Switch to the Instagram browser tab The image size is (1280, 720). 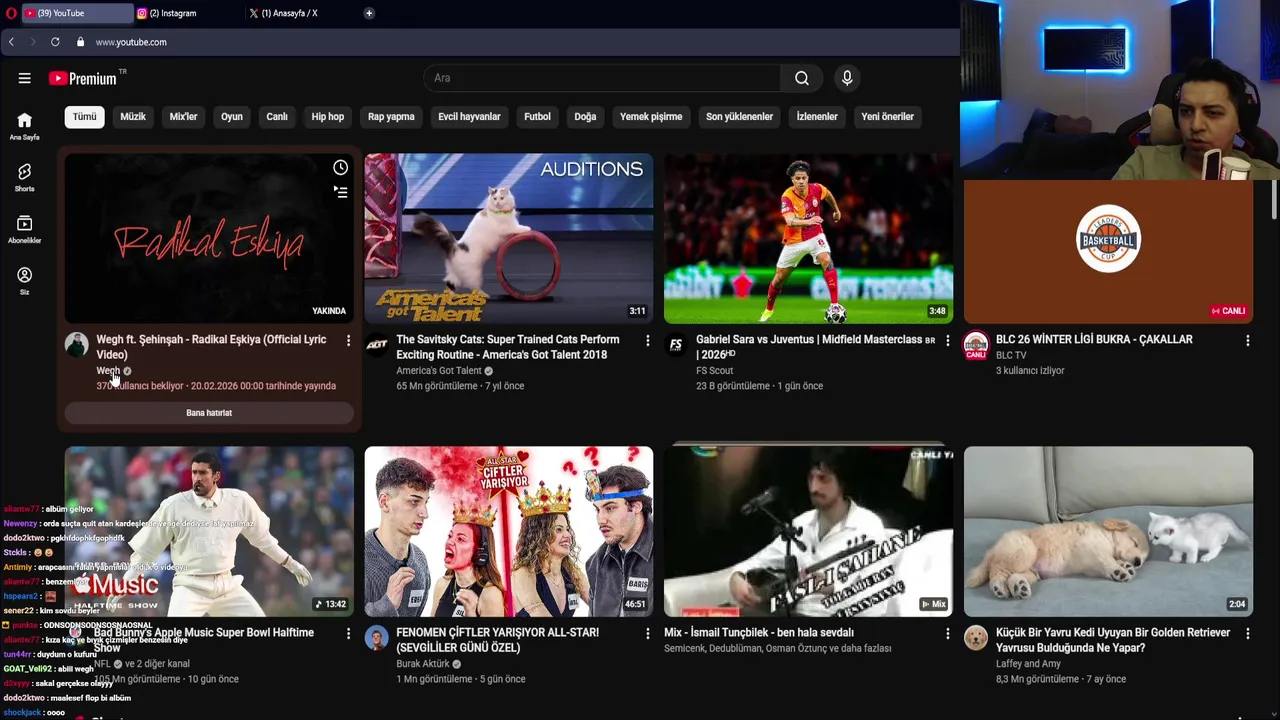click(x=188, y=13)
